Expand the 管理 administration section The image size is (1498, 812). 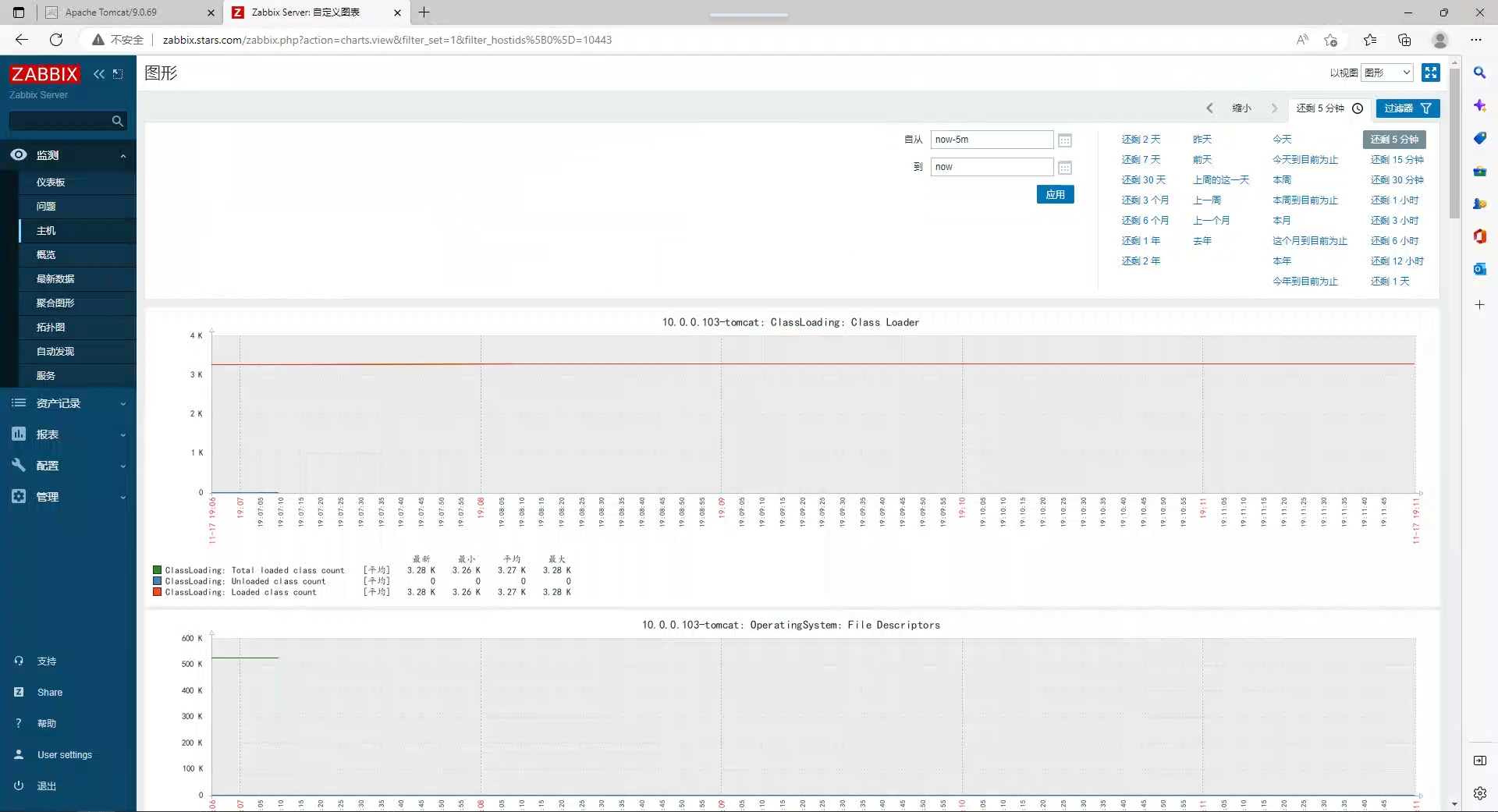coord(68,497)
